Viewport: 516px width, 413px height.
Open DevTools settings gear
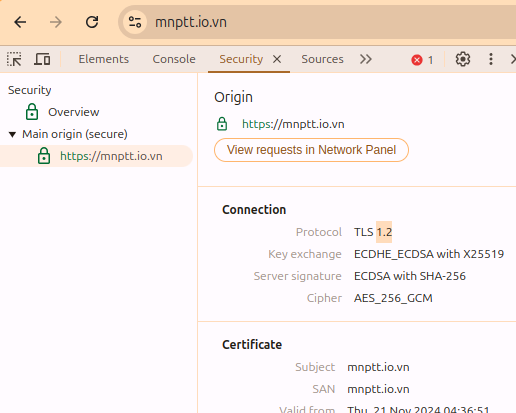(463, 59)
